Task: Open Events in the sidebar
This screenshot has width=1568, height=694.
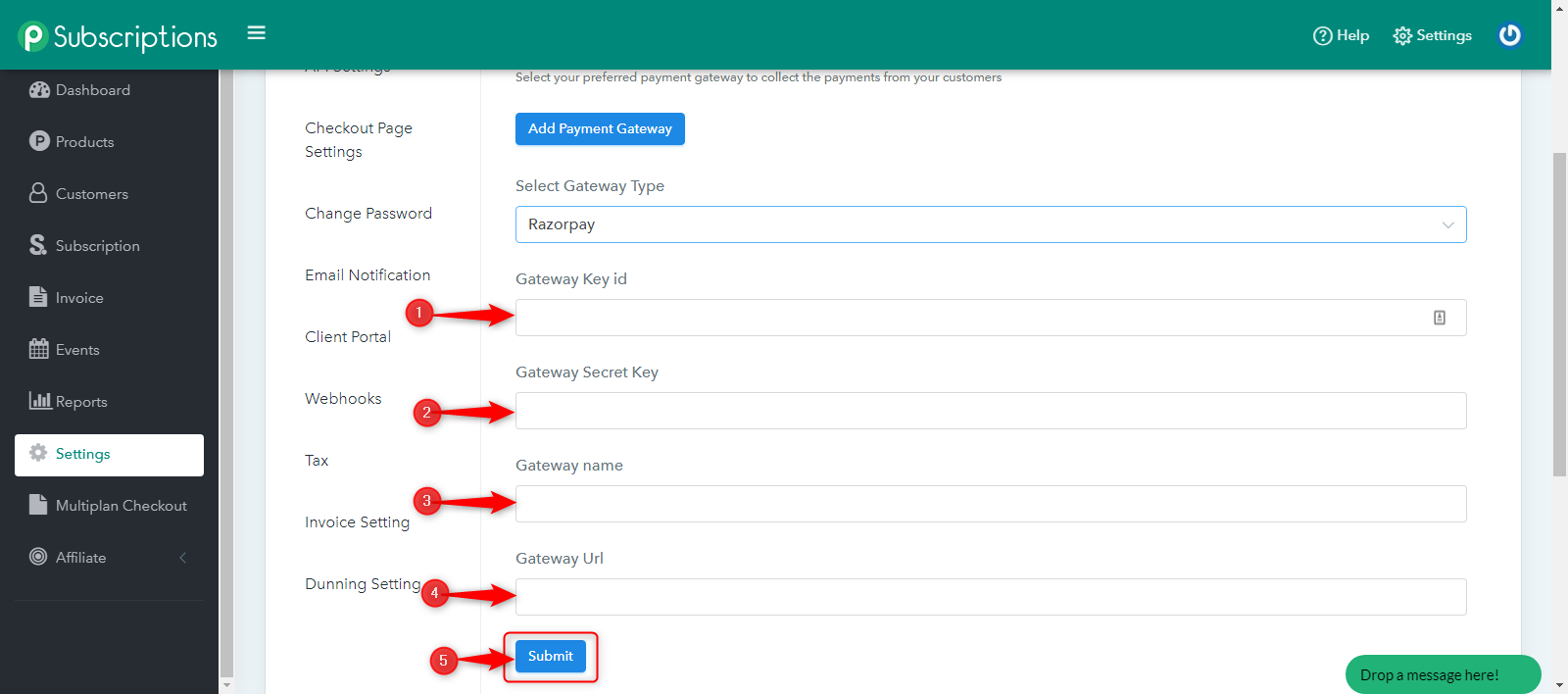Action: coord(109,350)
